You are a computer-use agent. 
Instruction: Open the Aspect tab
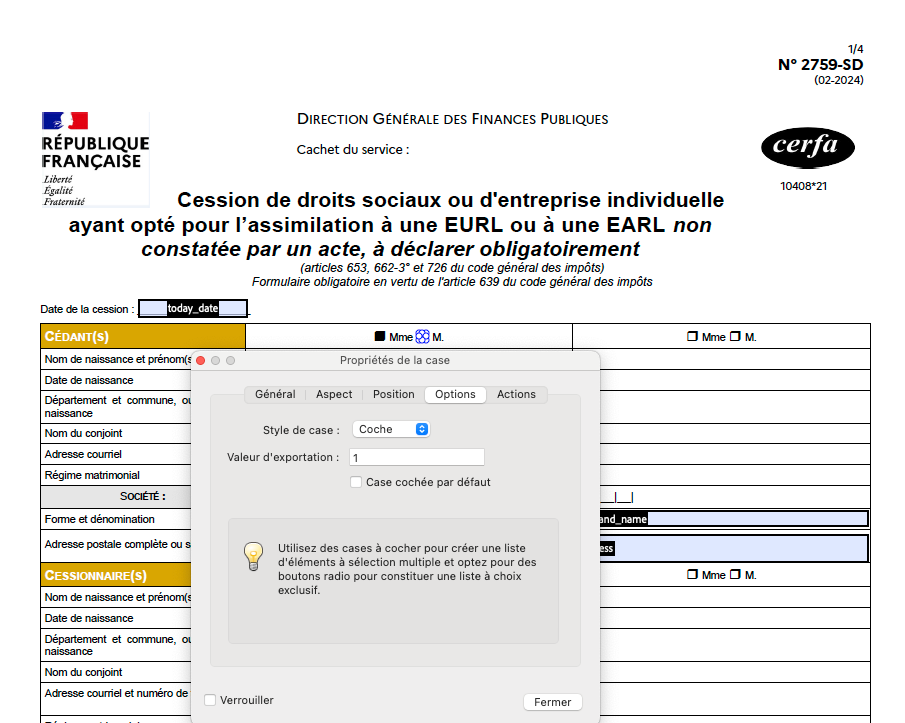(334, 394)
